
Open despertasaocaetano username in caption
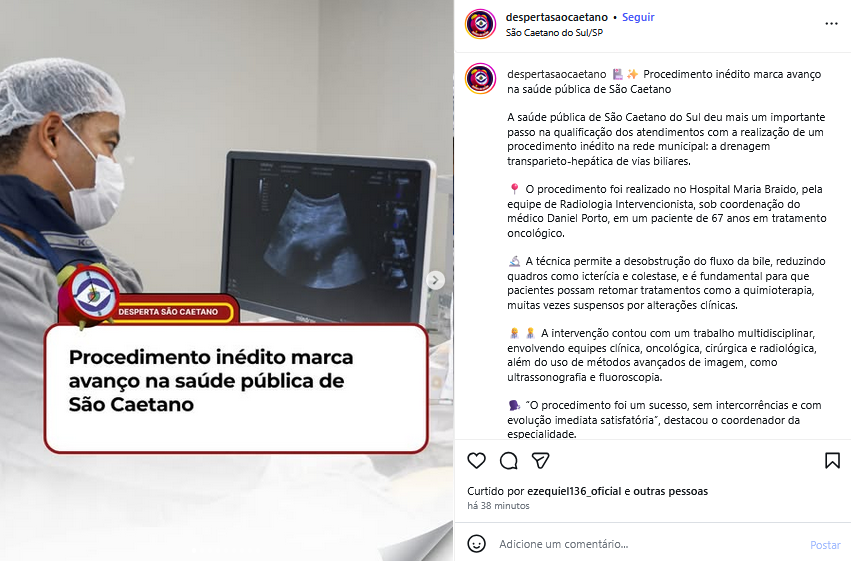tap(556, 74)
